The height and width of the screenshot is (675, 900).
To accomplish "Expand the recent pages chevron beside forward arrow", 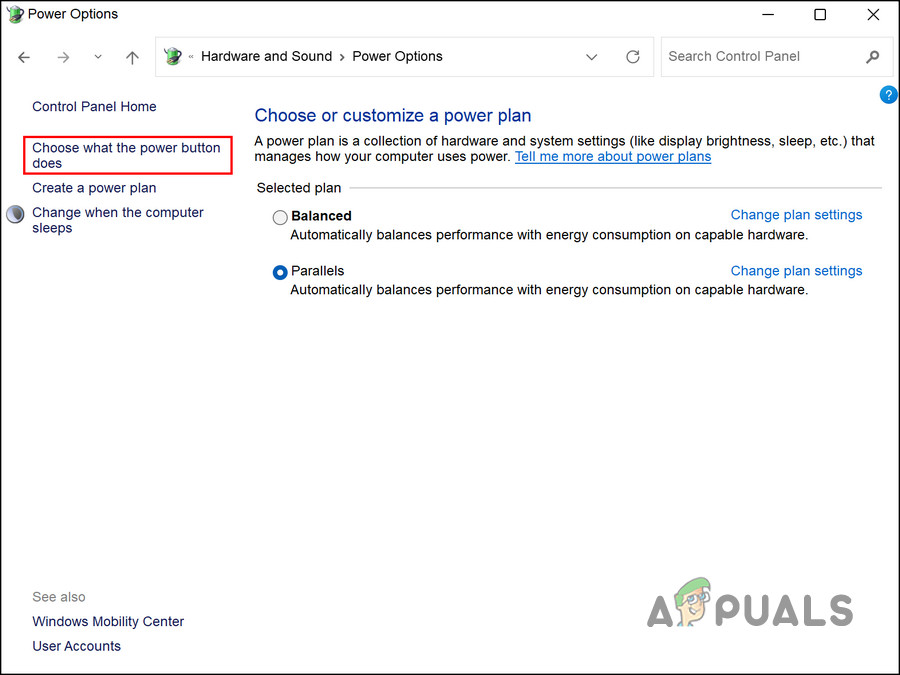I will [x=97, y=57].
